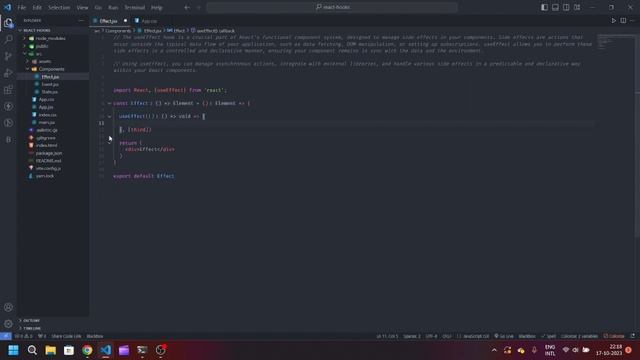Open the editor More Actions ellipsis
Image resolution: width=640 pixels, height=360 pixels.
tap(632, 20)
